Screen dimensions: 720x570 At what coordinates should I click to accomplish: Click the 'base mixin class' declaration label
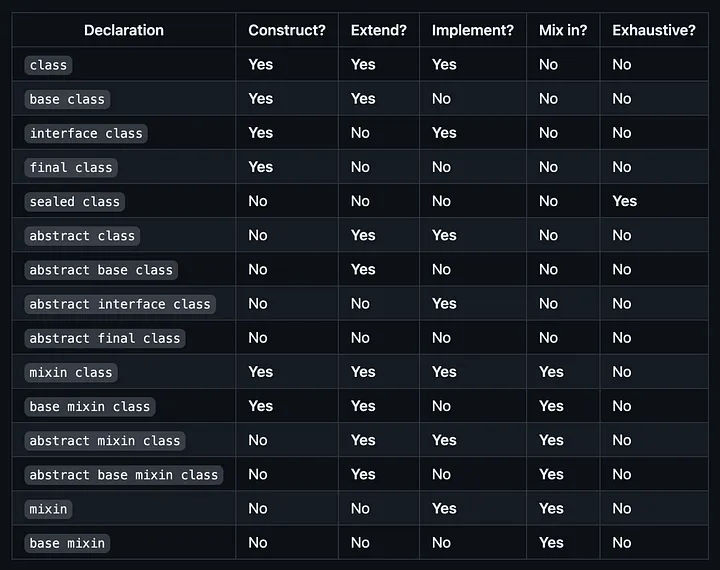pyautogui.click(x=90, y=406)
